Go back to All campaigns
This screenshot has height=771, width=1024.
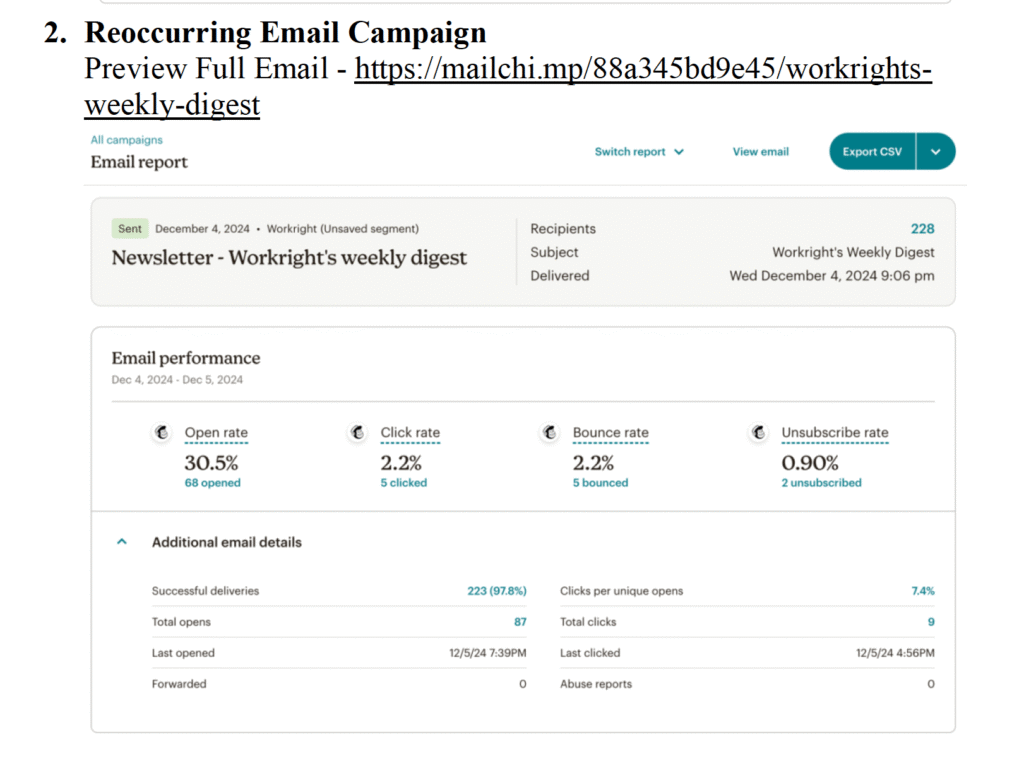point(126,140)
